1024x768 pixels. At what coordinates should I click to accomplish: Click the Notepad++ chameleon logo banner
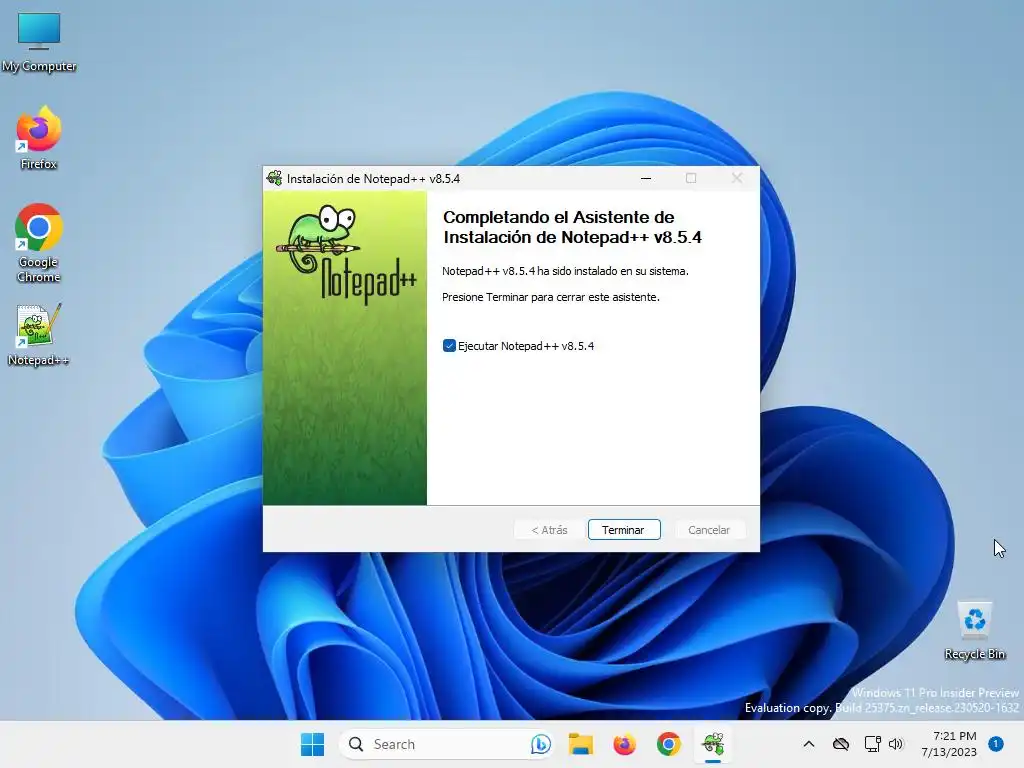[345, 347]
